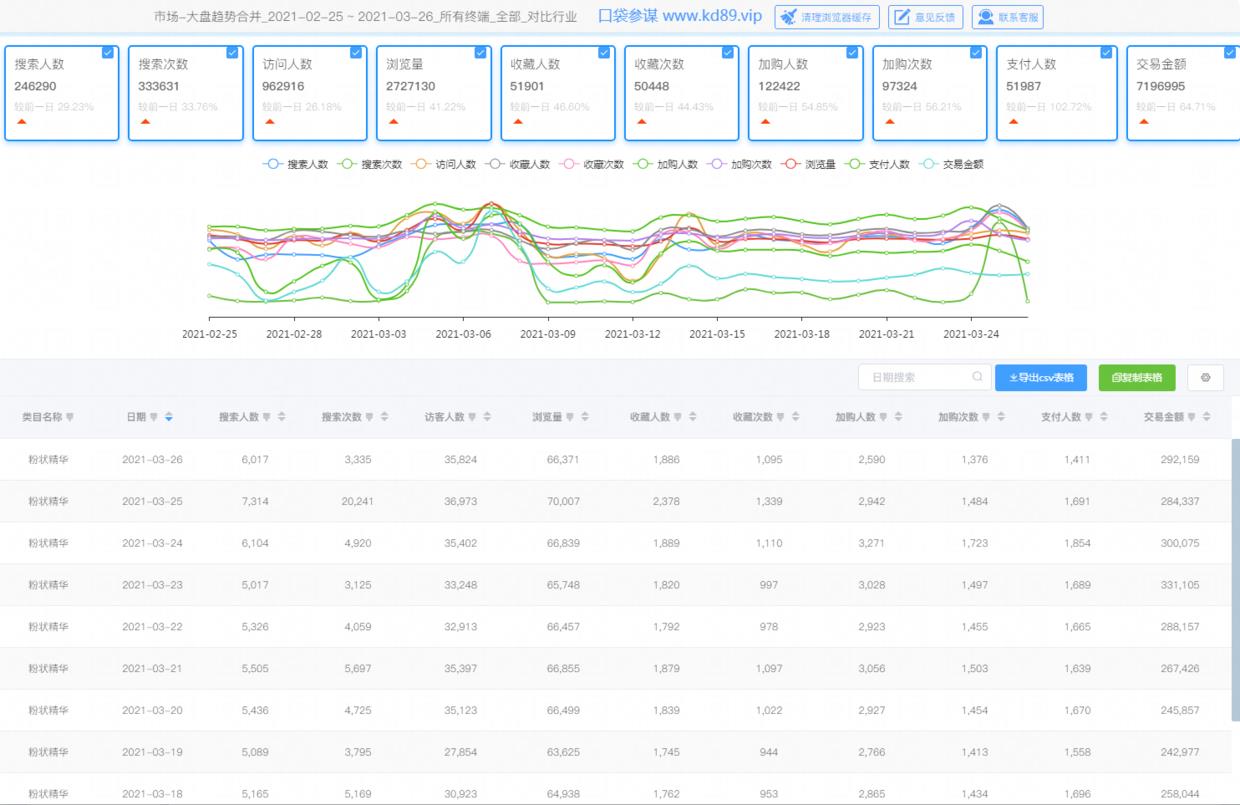Sort table by 浏览量 column arrows
The width and height of the screenshot is (1240, 805).
tap(584, 417)
